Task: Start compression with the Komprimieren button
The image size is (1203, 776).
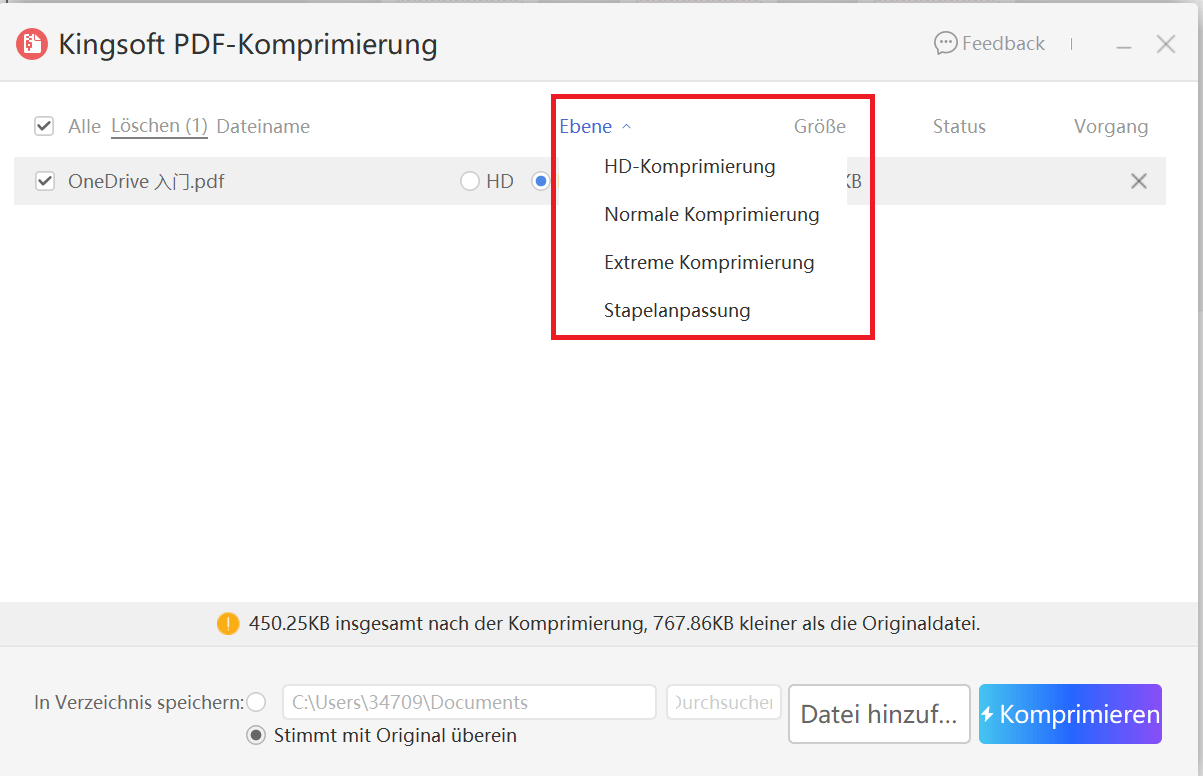Action: point(1070,714)
